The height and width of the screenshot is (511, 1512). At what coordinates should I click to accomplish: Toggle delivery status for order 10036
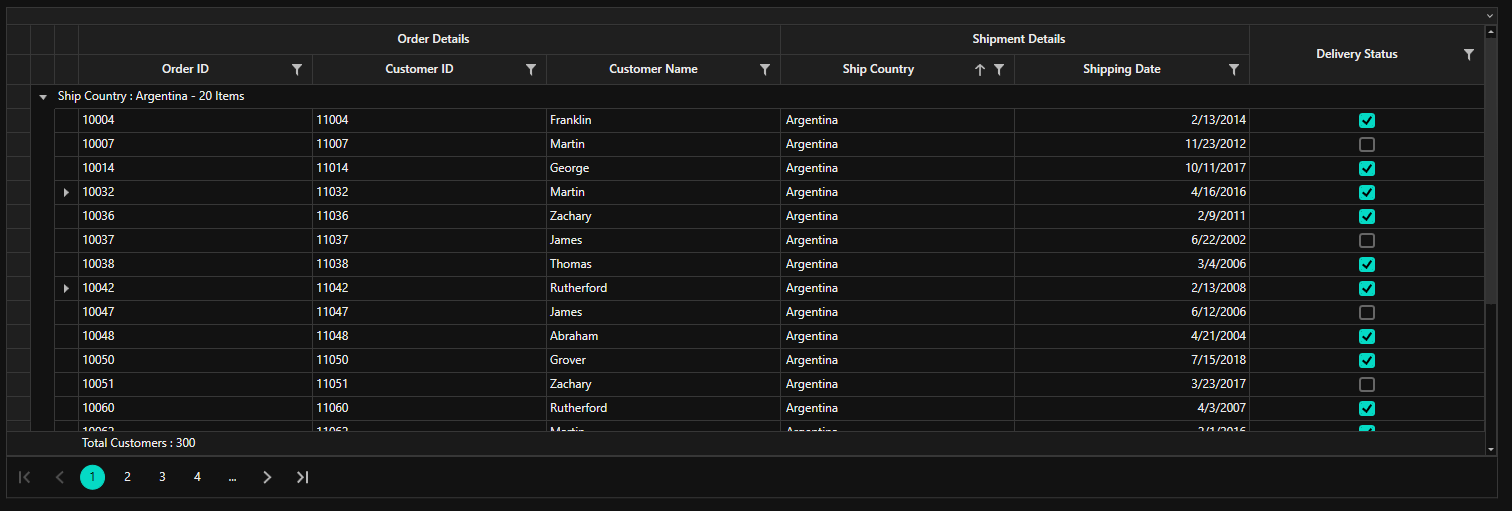(1367, 216)
